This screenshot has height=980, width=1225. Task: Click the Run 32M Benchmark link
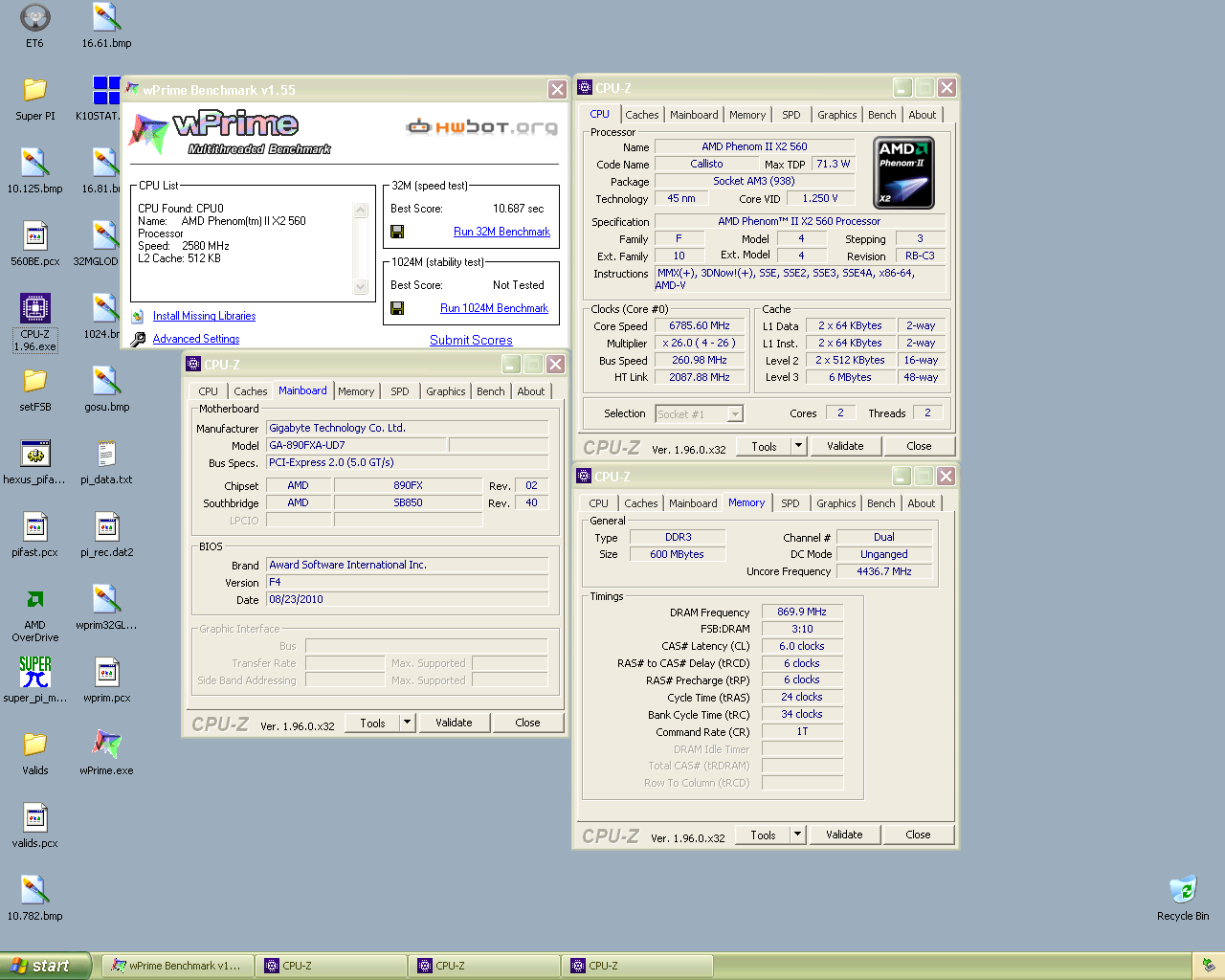click(501, 232)
